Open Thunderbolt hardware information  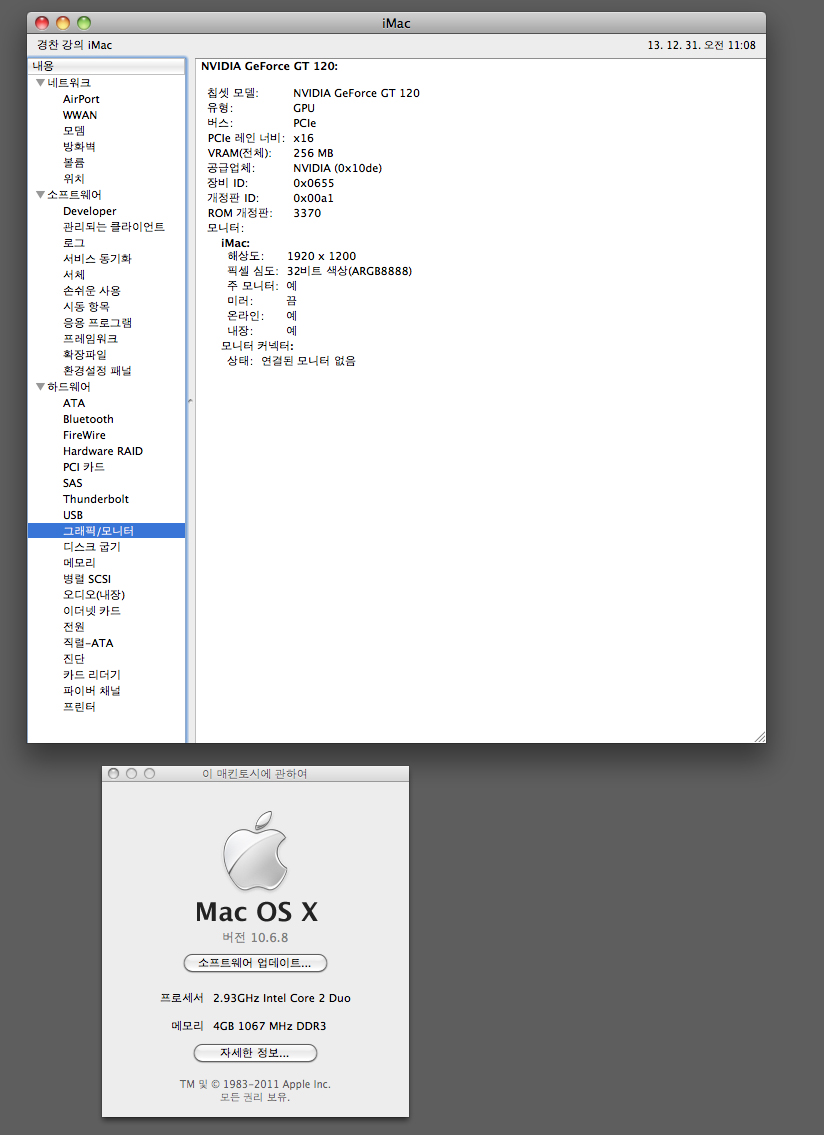tap(95, 499)
